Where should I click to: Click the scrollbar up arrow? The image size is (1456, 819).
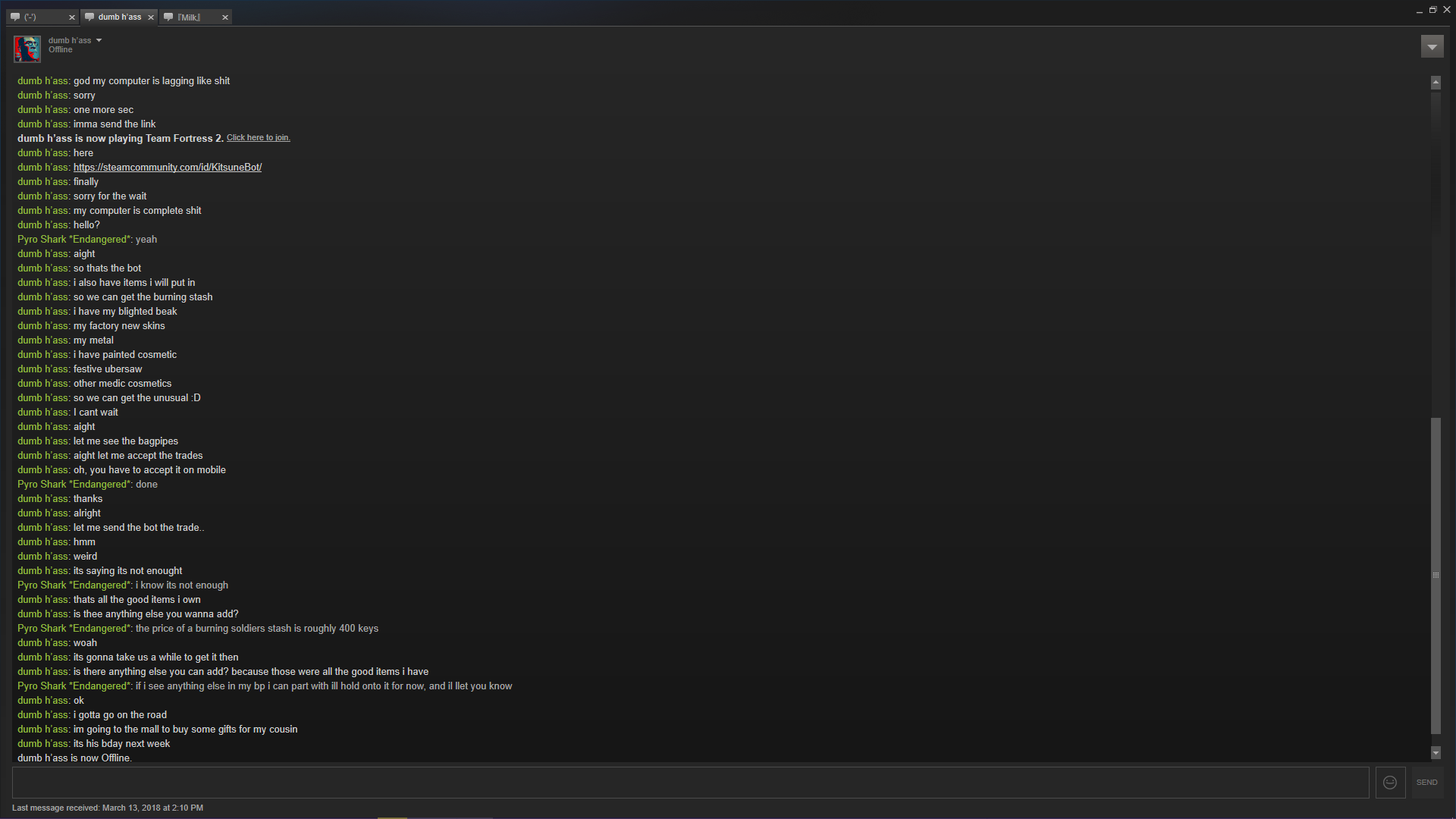coord(1436,82)
